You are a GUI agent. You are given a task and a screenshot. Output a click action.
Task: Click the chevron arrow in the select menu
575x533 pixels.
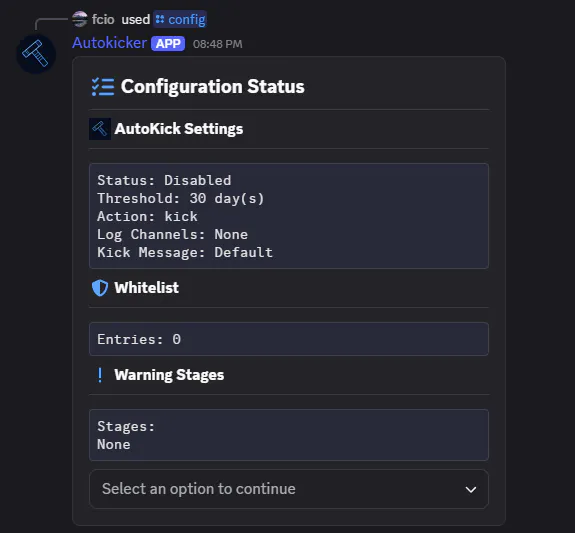pyautogui.click(x=470, y=489)
